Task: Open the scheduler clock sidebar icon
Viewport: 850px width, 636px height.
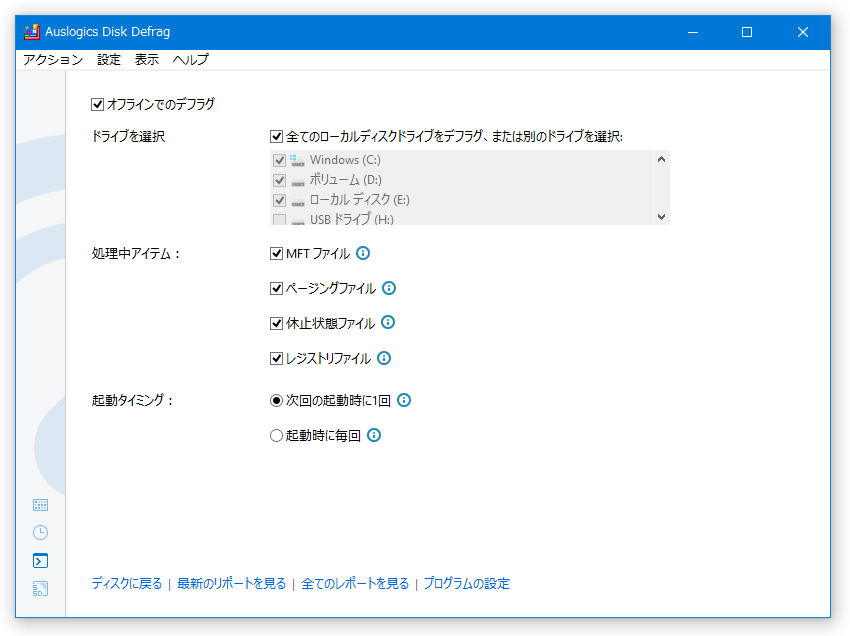Action: (40, 532)
